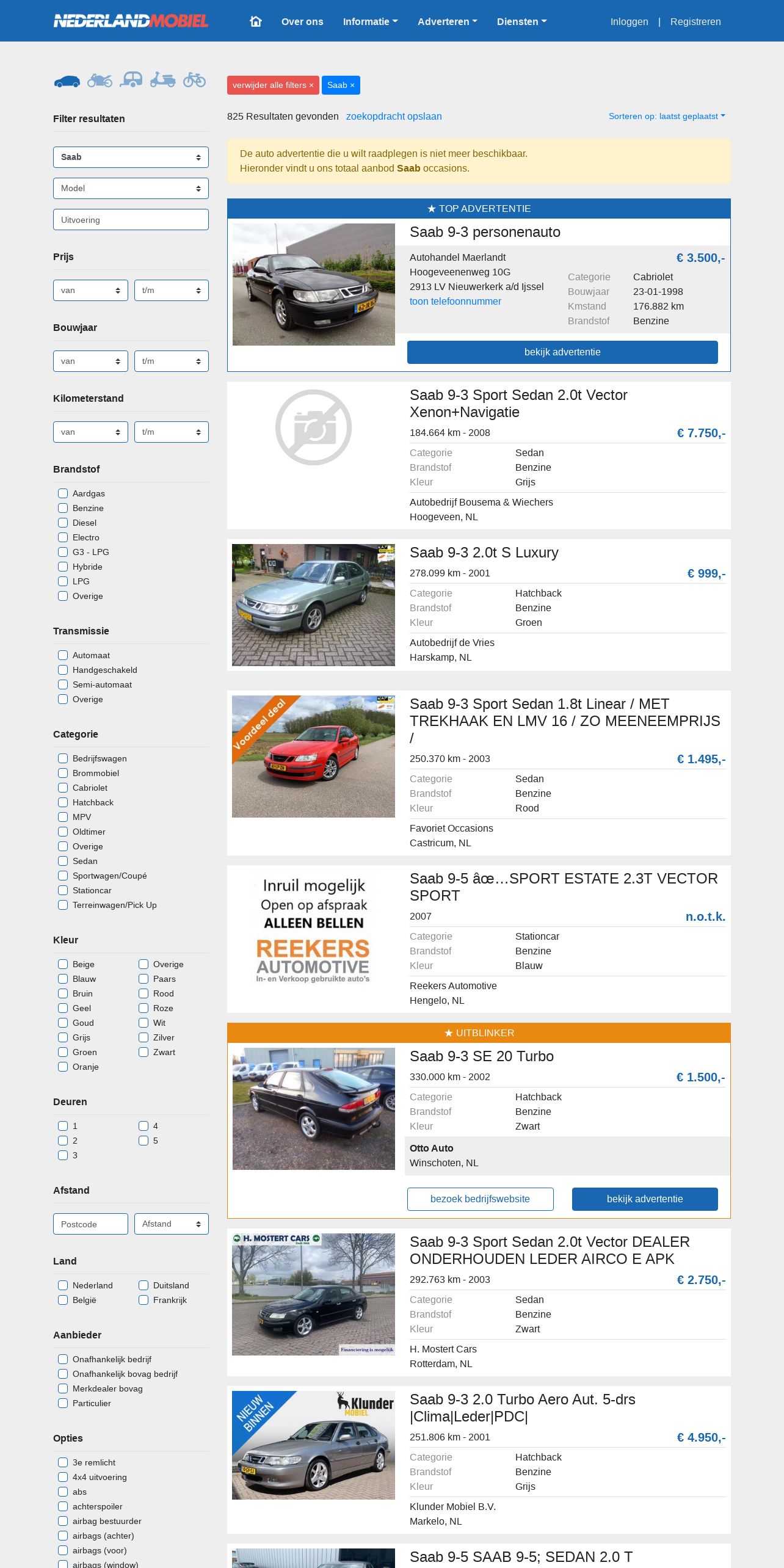Open 'Saab 9-3 personenauto' listing title
The height and width of the screenshot is (1568, 784).
pyautogui.click(x=485, y=232)
